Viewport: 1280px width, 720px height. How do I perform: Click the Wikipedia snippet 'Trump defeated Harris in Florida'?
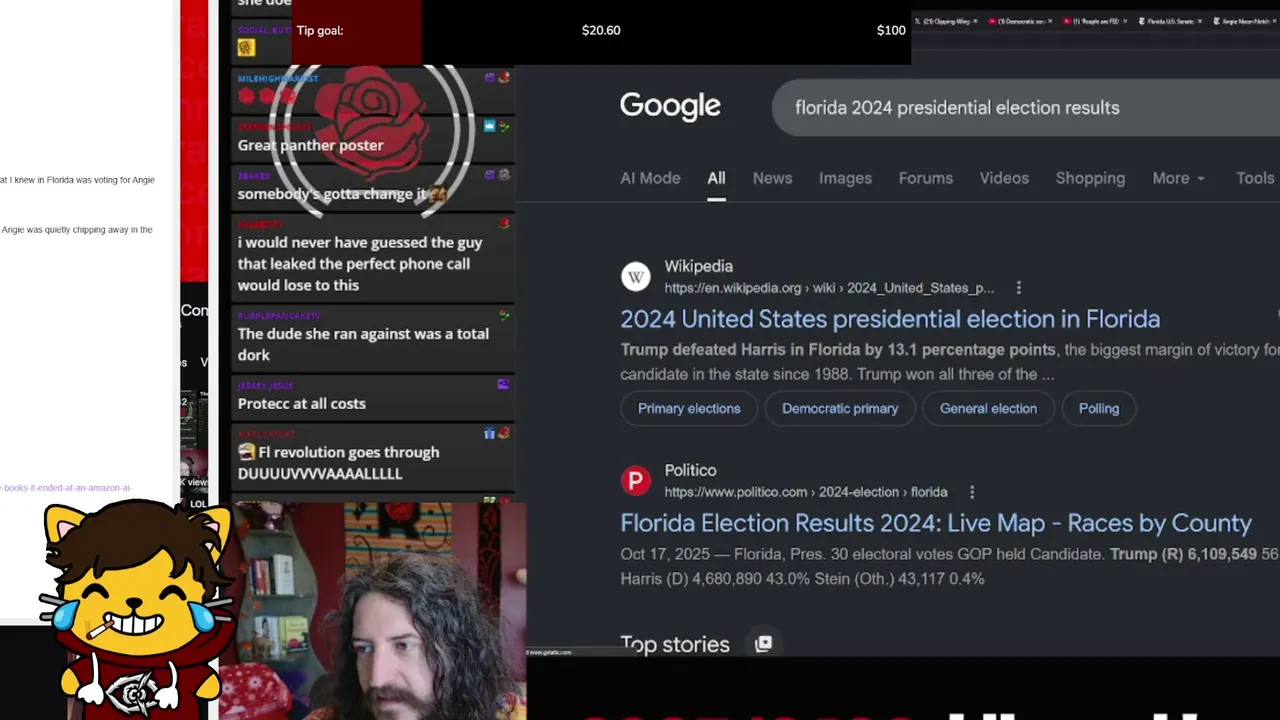click(838, 350)
